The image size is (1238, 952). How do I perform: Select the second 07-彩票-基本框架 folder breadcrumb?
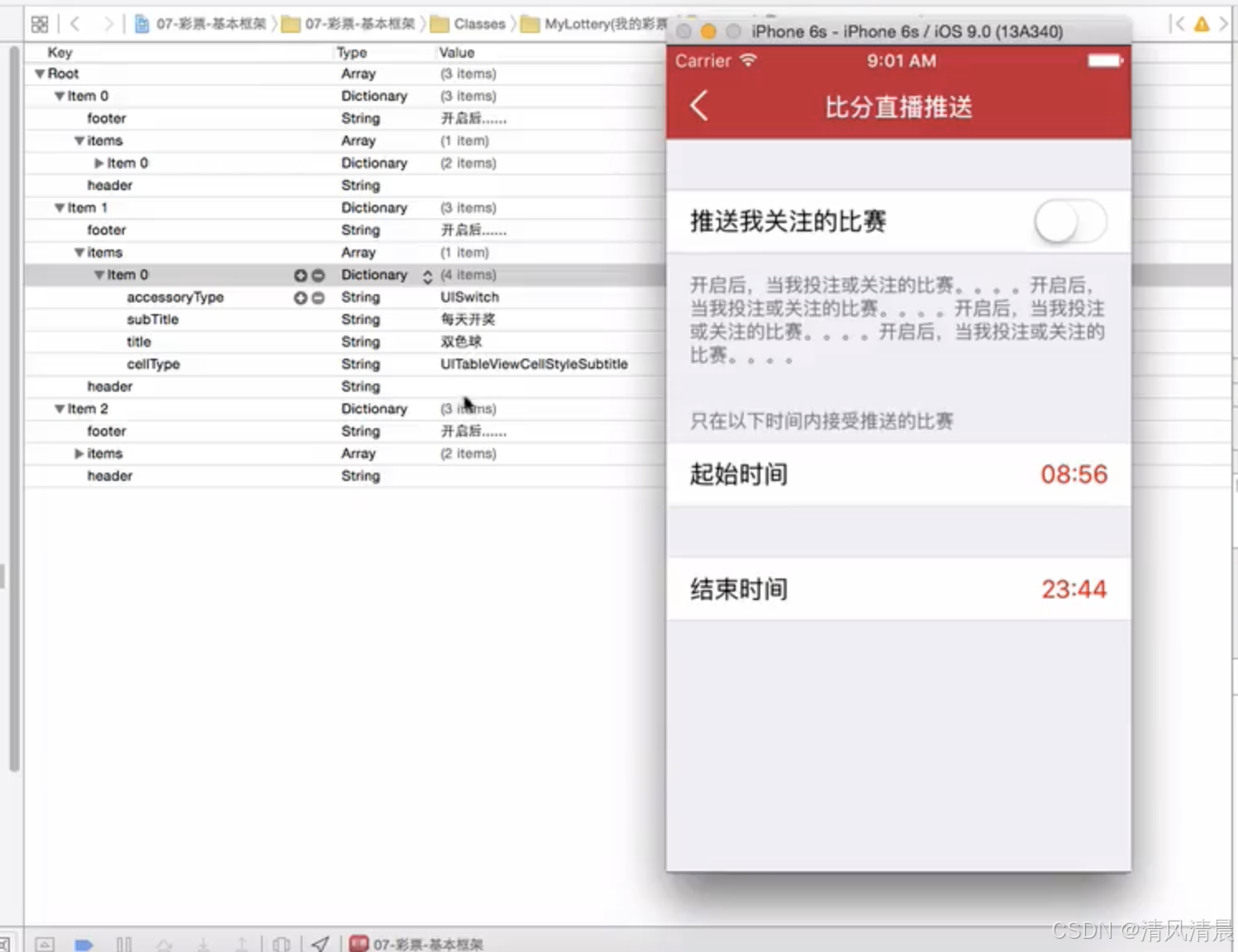pos(349,24)
